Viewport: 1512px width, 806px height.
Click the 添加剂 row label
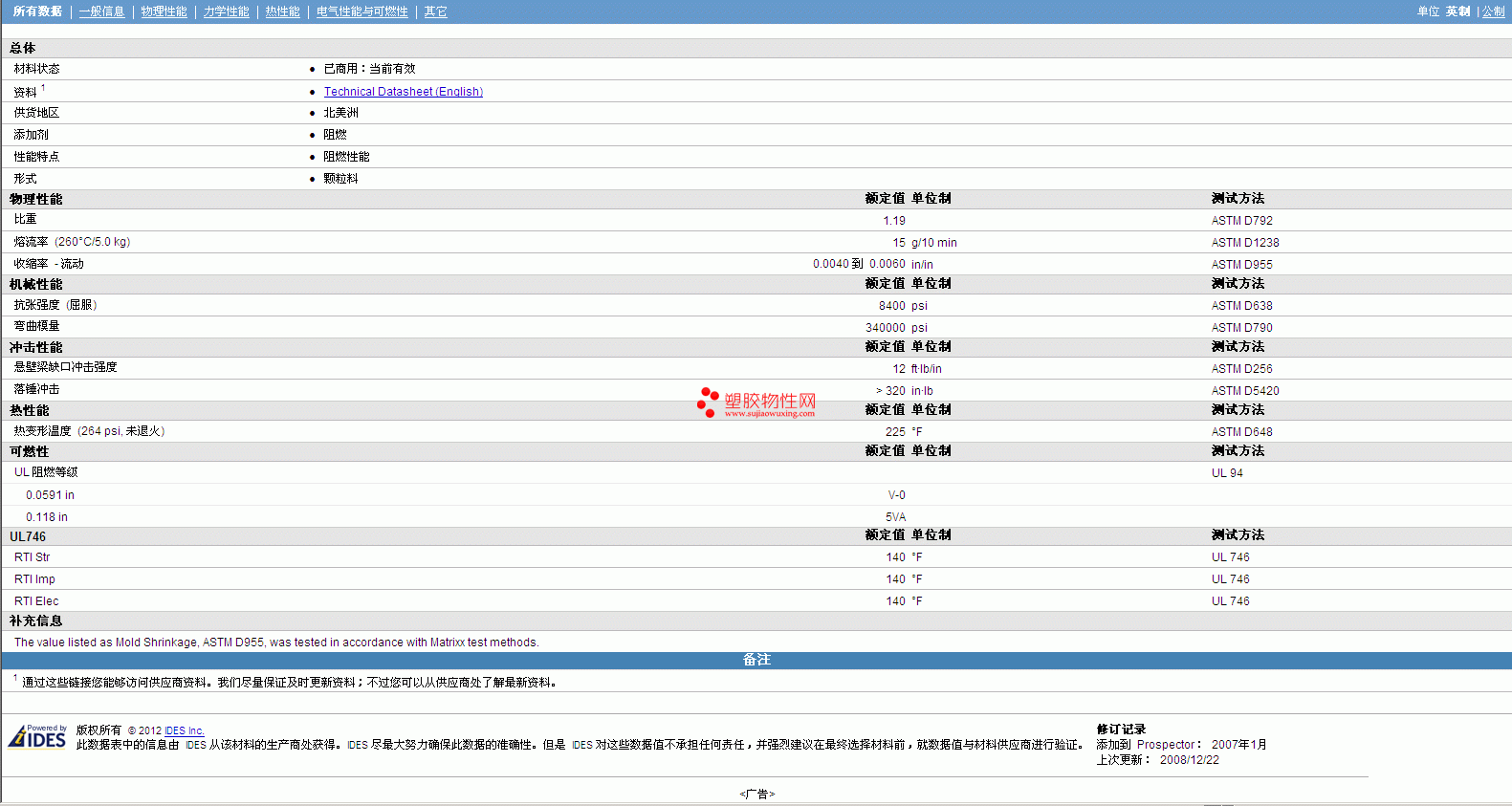click(x=31, y=135)
